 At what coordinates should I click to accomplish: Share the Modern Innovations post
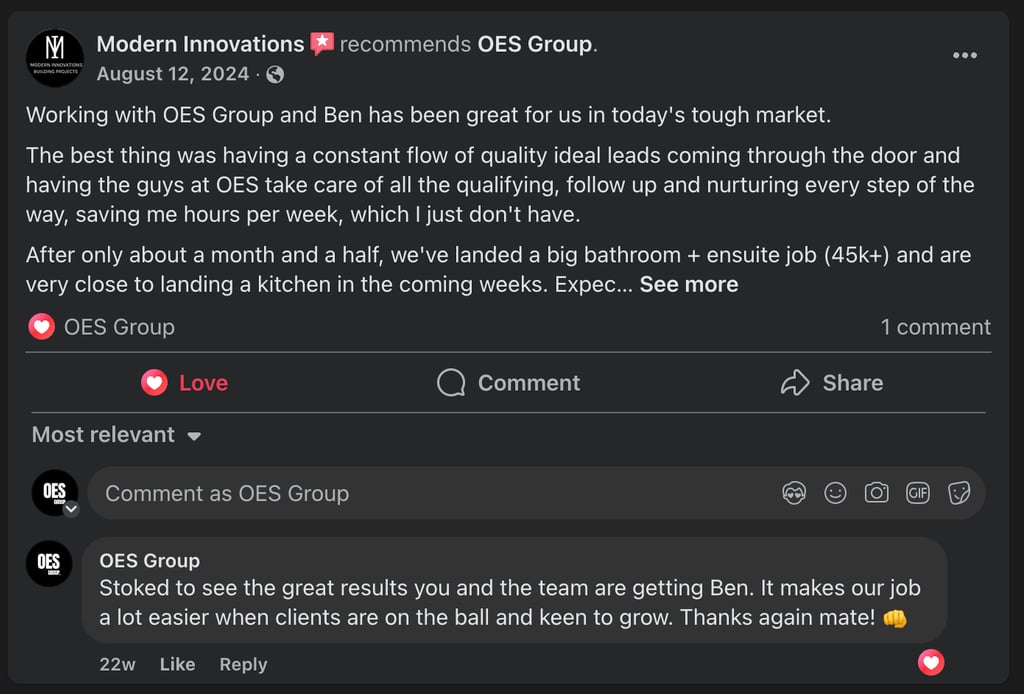click(x=831, y=383)
